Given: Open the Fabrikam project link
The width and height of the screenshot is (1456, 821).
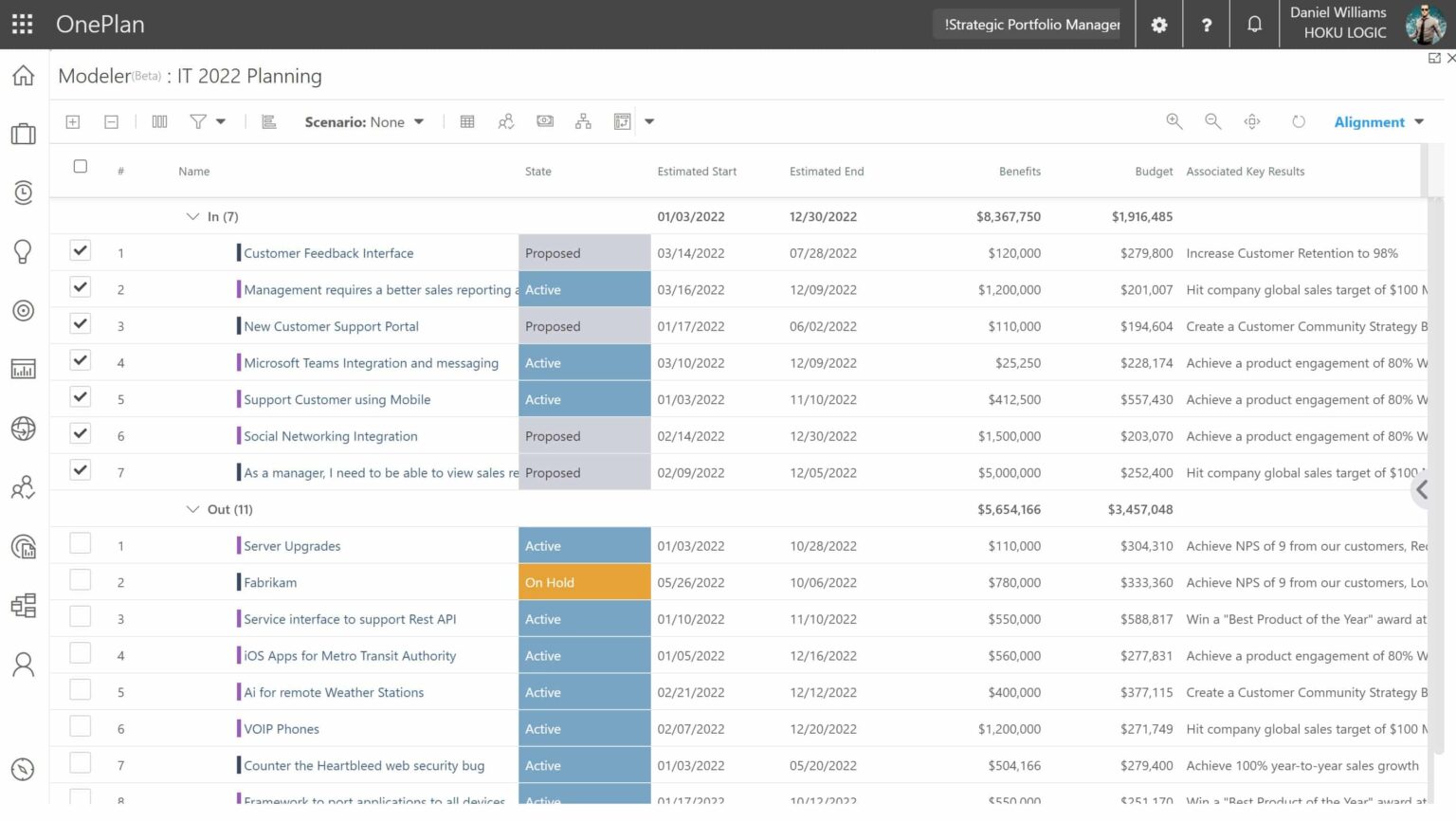Looking at the screenshot, I should point(270,583).
